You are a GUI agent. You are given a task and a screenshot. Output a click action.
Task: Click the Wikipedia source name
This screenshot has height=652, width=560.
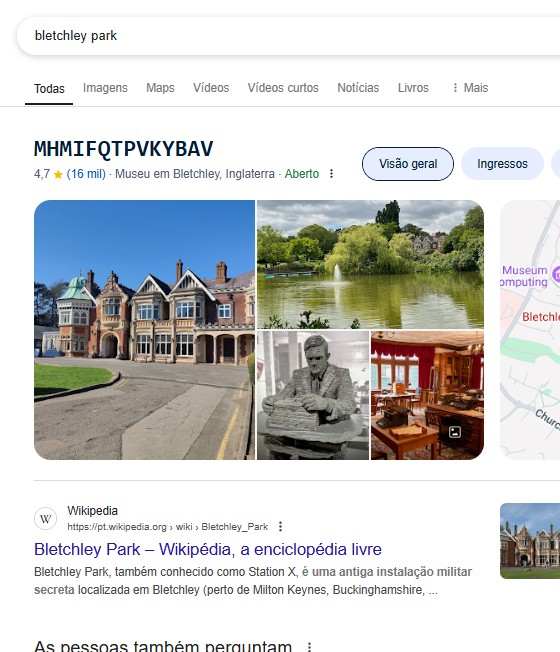point(93,511)
